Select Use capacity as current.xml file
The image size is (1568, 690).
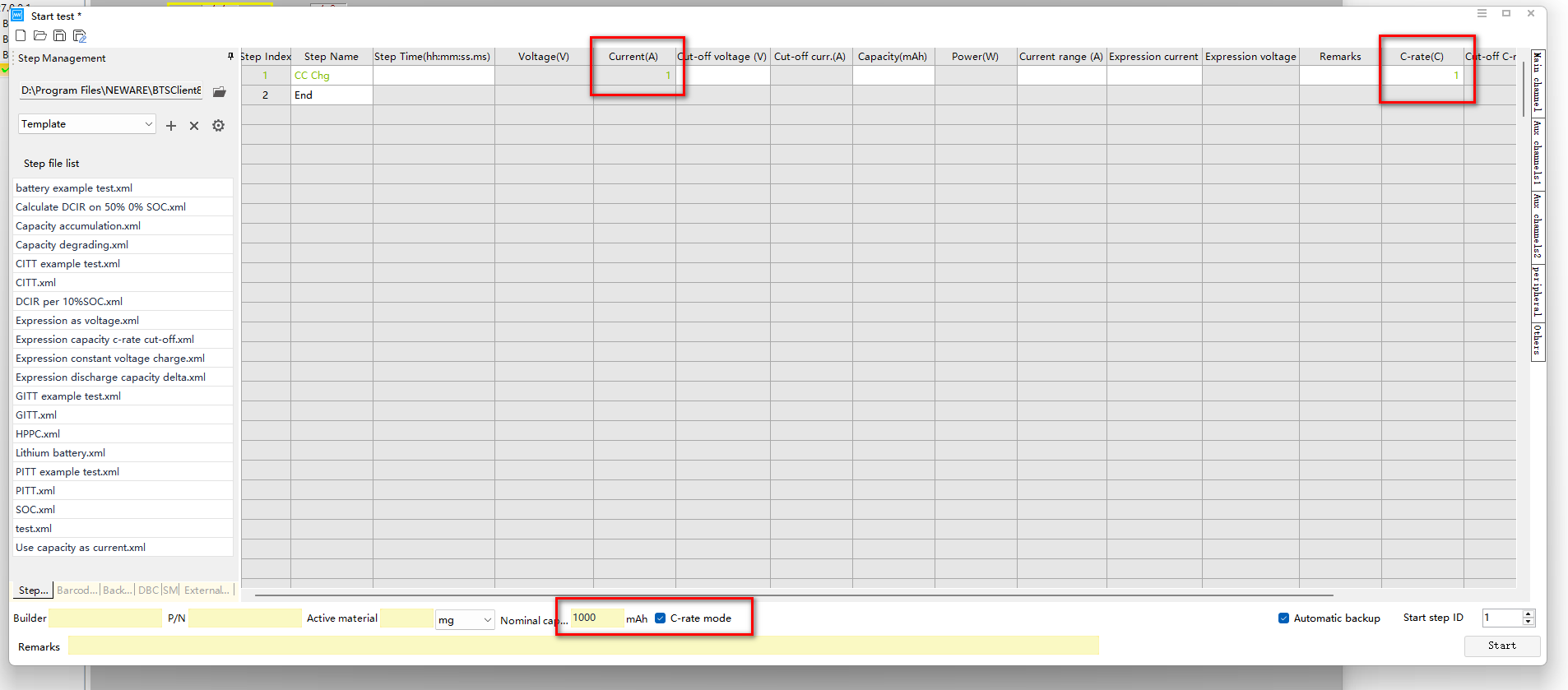123,548
